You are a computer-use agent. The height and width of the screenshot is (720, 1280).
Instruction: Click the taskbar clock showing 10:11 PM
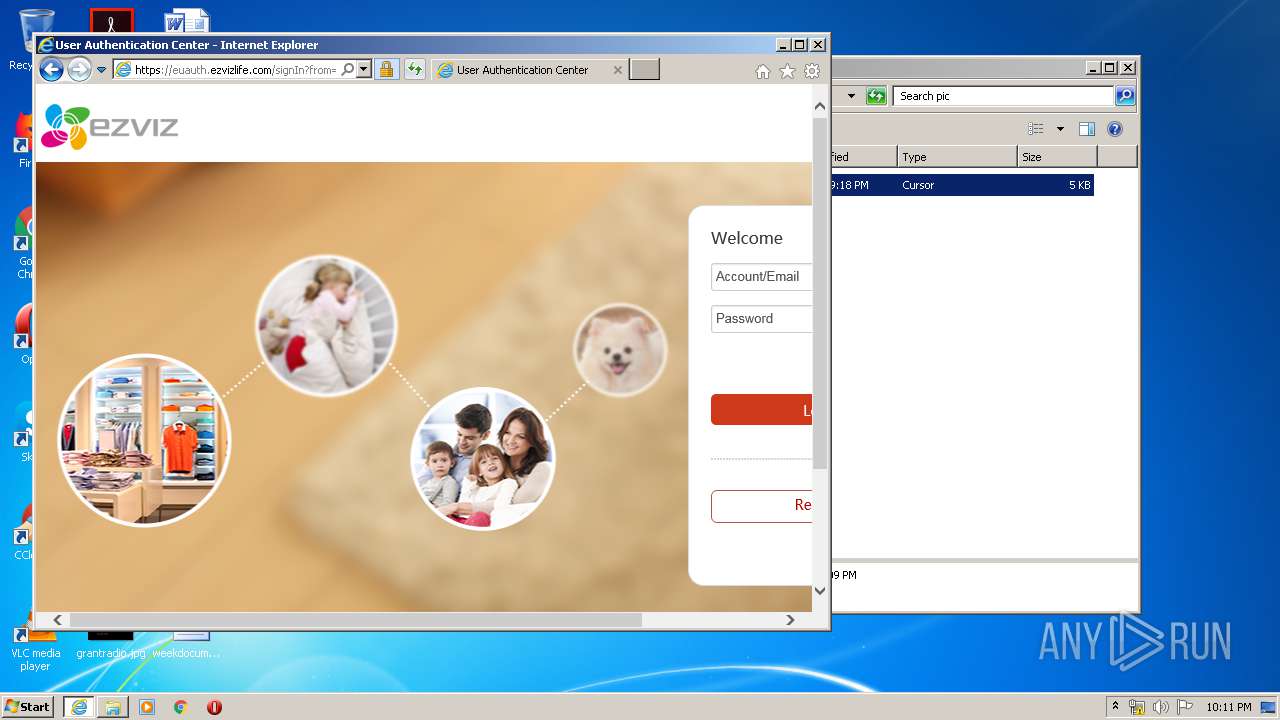pyautogui.click(x=1228, y=707)
